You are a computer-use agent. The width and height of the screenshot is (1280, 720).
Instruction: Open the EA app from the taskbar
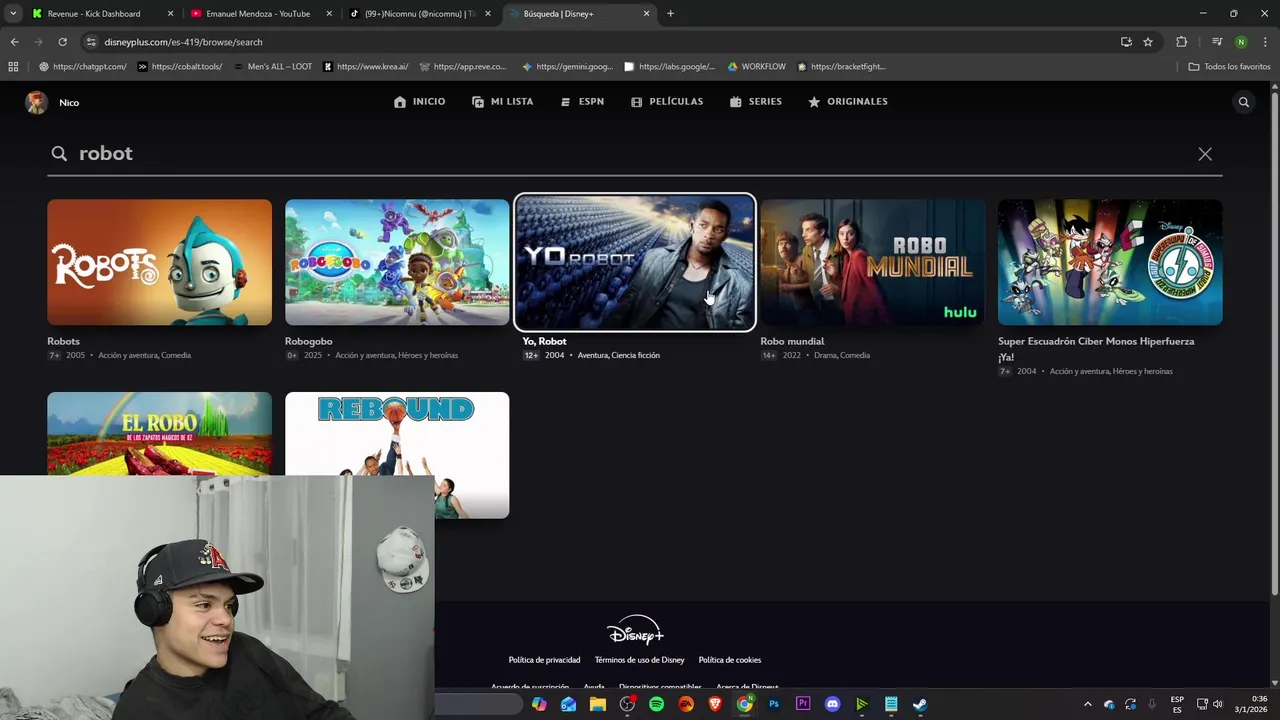point(686,704)
